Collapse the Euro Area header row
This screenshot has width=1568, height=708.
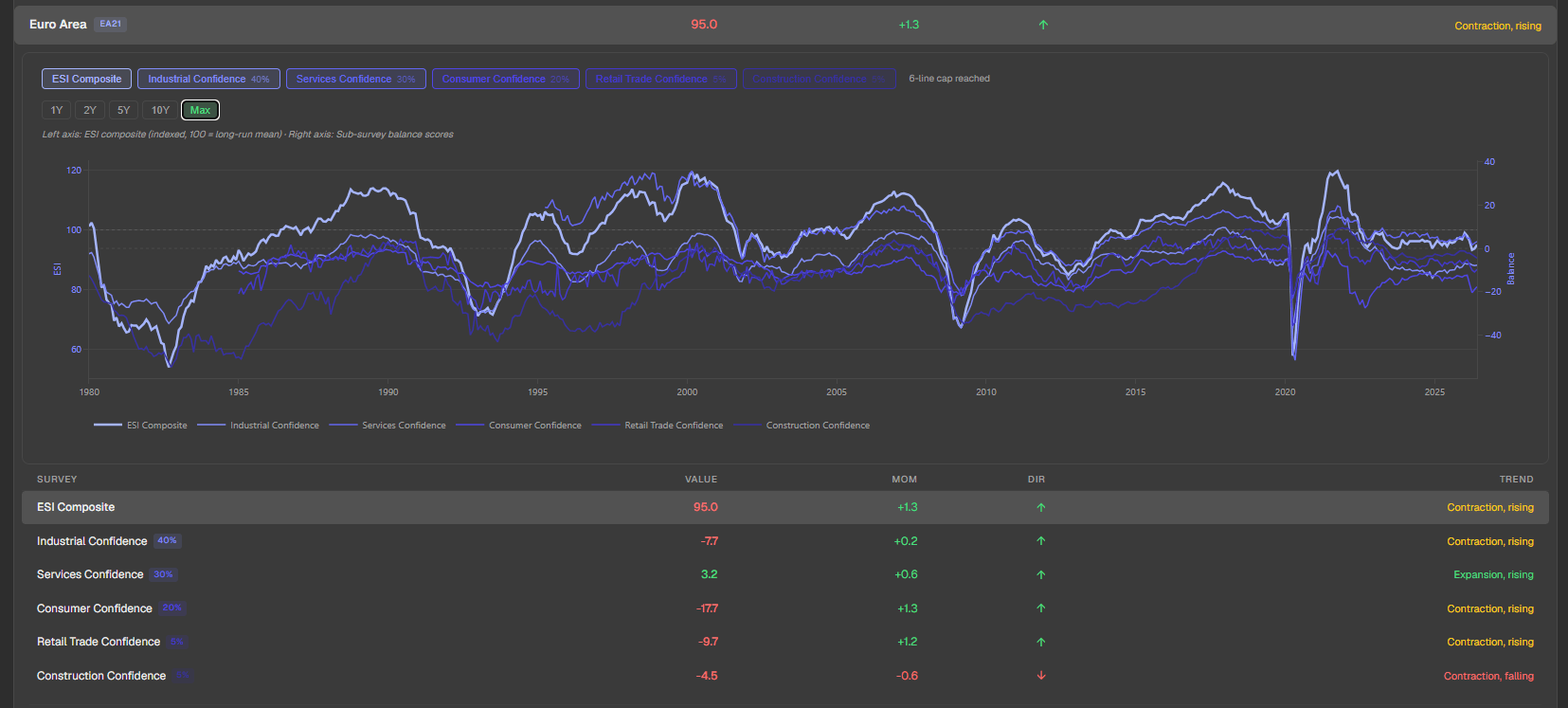coord(784,25)
